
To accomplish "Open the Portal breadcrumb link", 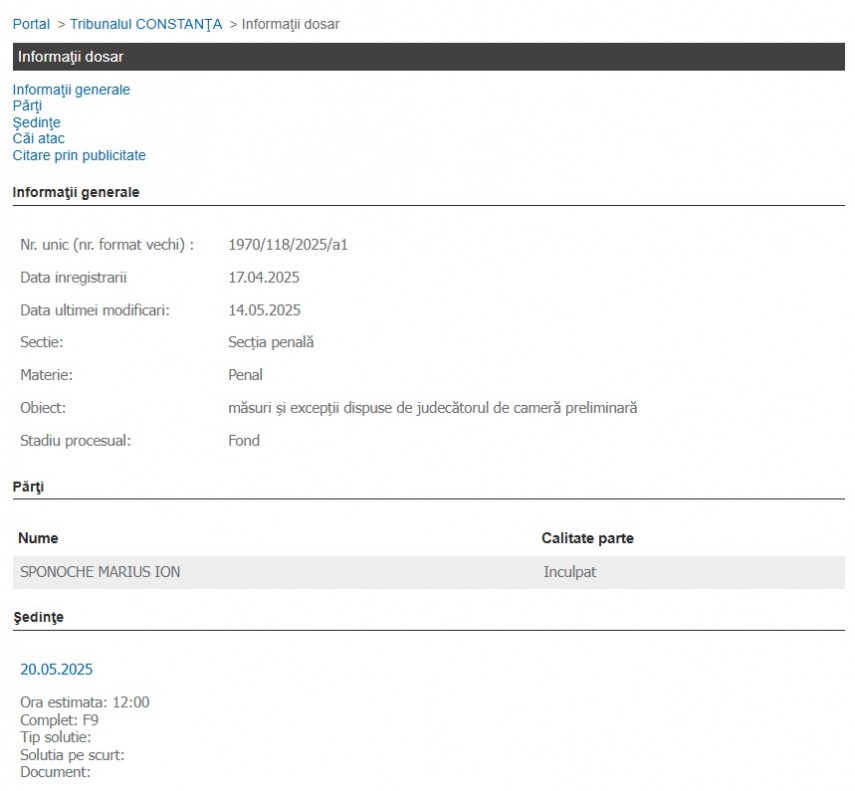I will click(31, 25).
